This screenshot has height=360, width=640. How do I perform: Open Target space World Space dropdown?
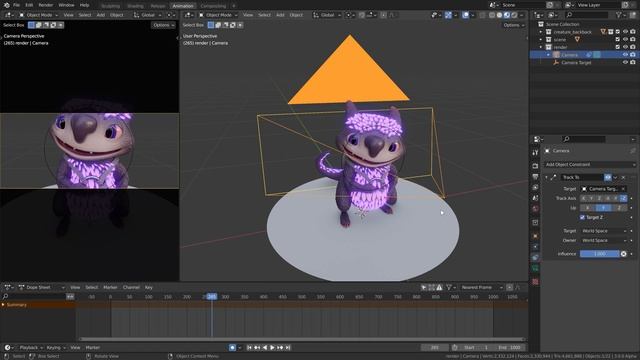coord(604,231)
